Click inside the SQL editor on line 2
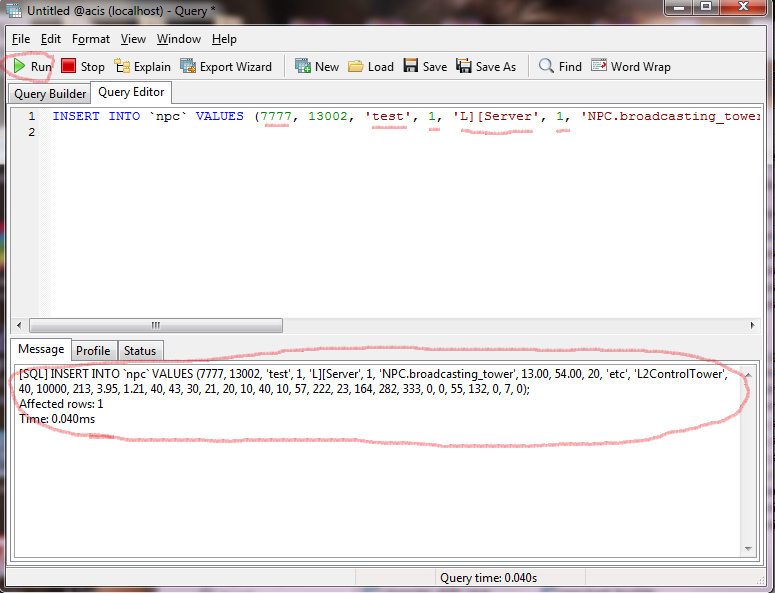This screenshot has width=775, height=593. [300, 133]
